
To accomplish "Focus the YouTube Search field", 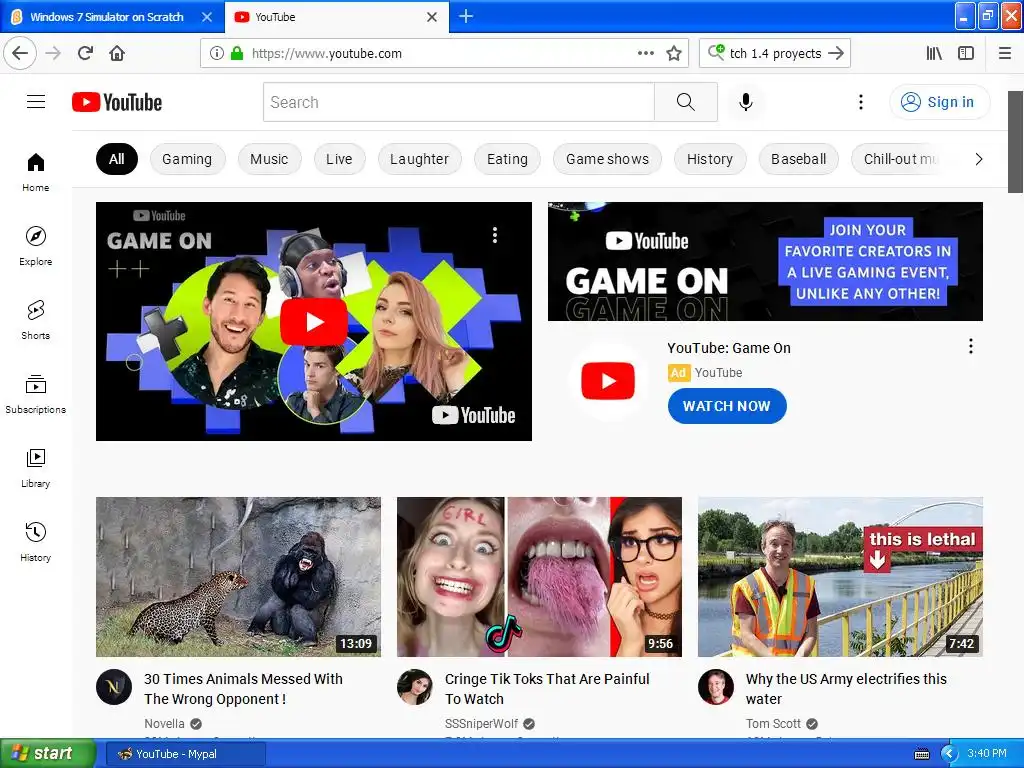I will point(458,102).
